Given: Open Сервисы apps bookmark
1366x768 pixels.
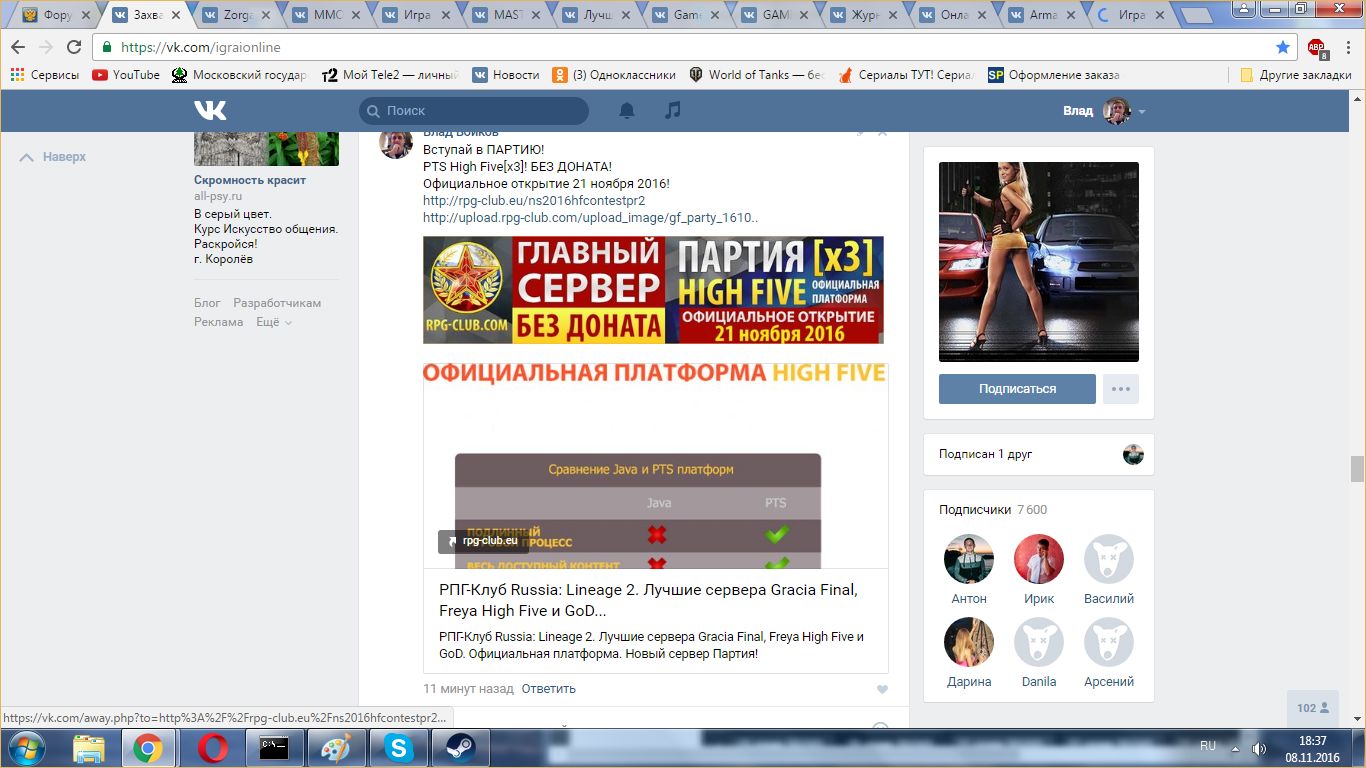Looking at the screenshot, I should point(44,75).
